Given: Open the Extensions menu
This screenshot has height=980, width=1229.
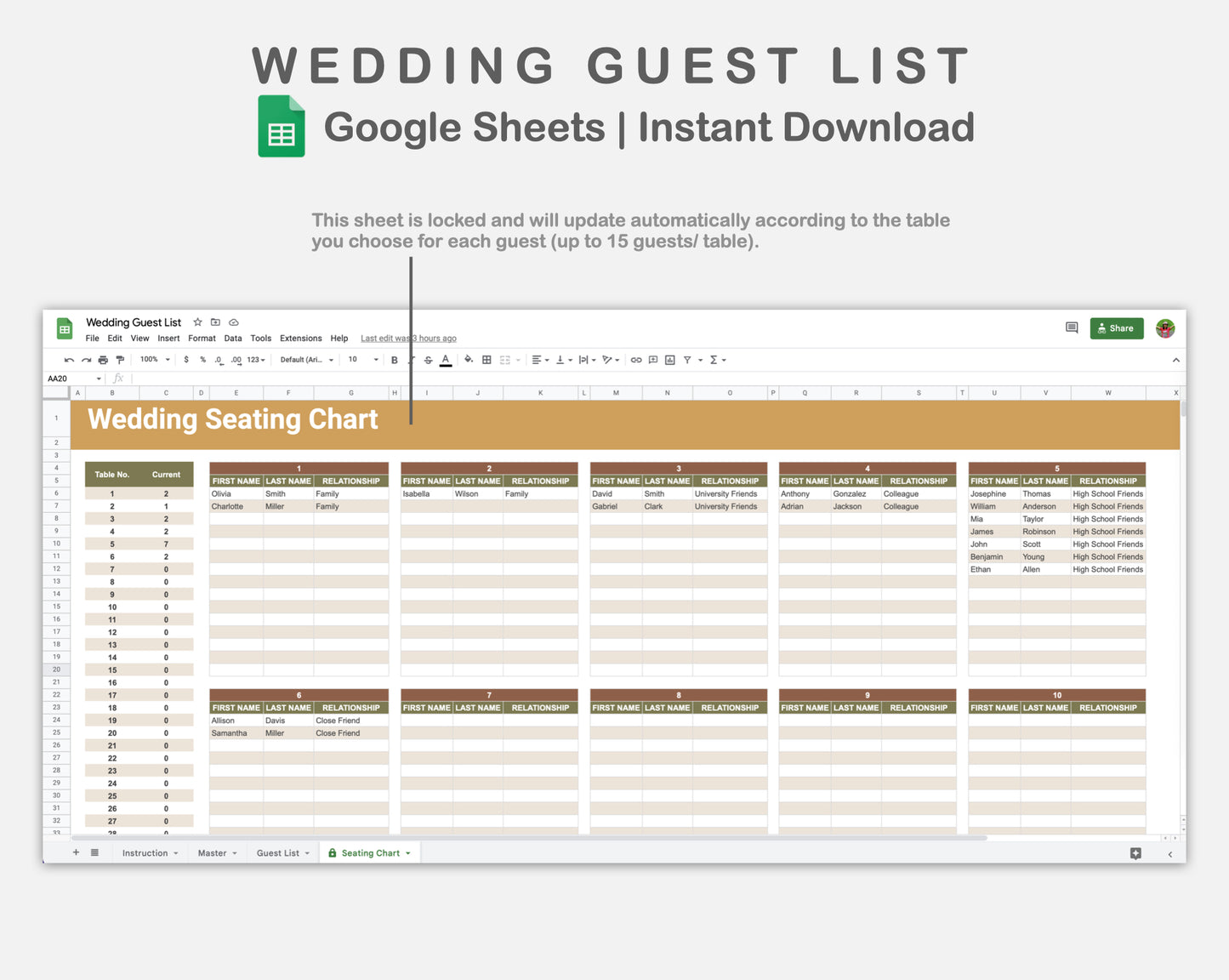Looking at the screenshot, I should [x=300, y=338].
